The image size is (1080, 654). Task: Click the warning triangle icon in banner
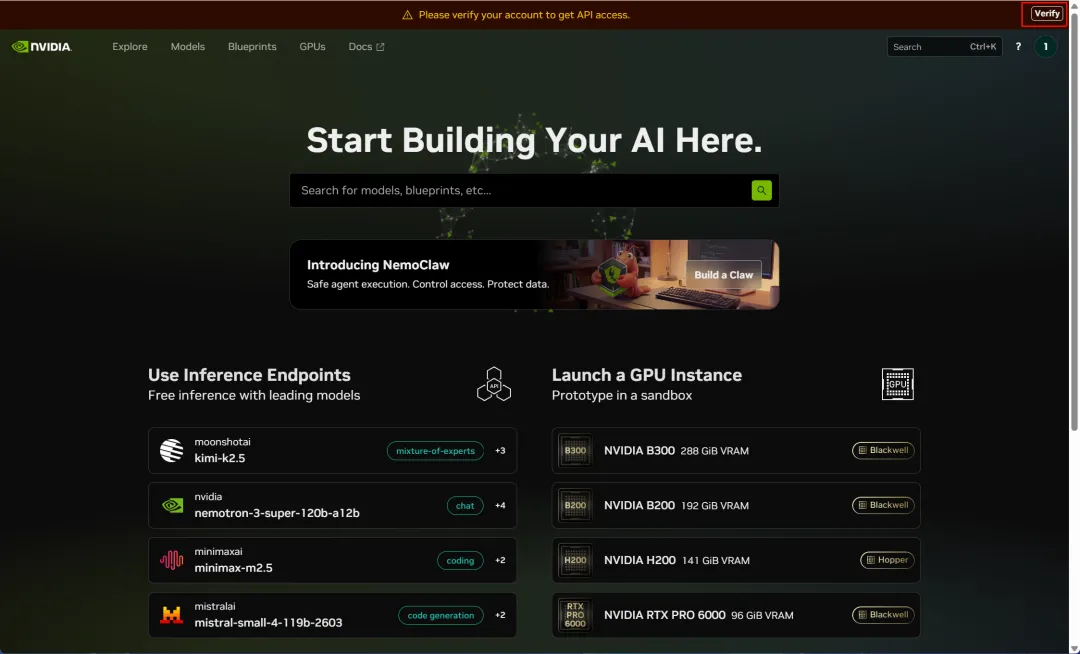[407, 14]
